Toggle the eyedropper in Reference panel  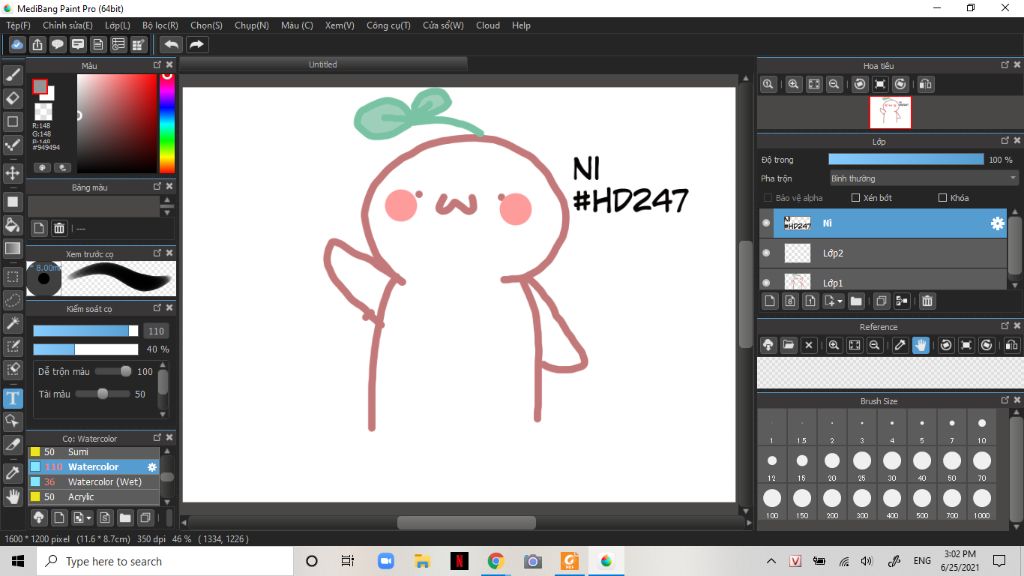(x=900, y=345)
